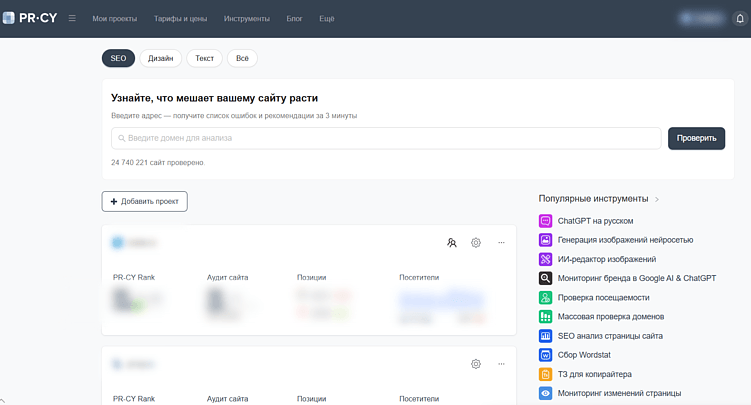The width and height of the screenshot is (751, 405).
Task: Click the Проверить button
Action: pos(696,138)
